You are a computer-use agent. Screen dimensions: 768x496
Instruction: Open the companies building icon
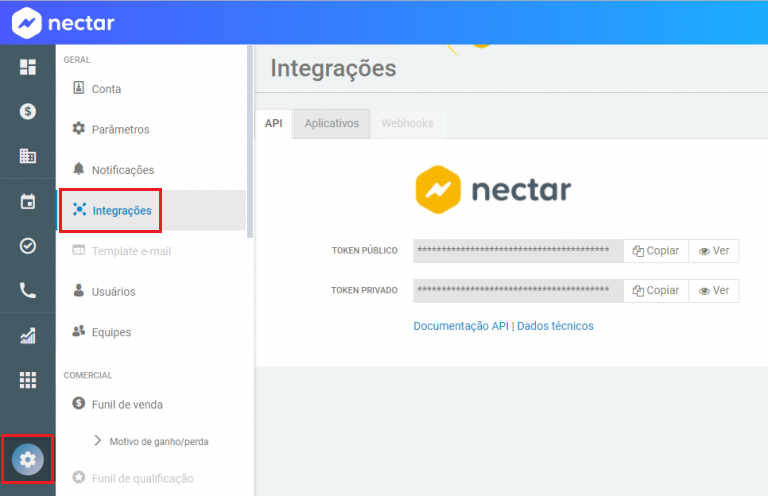(28, 156)
